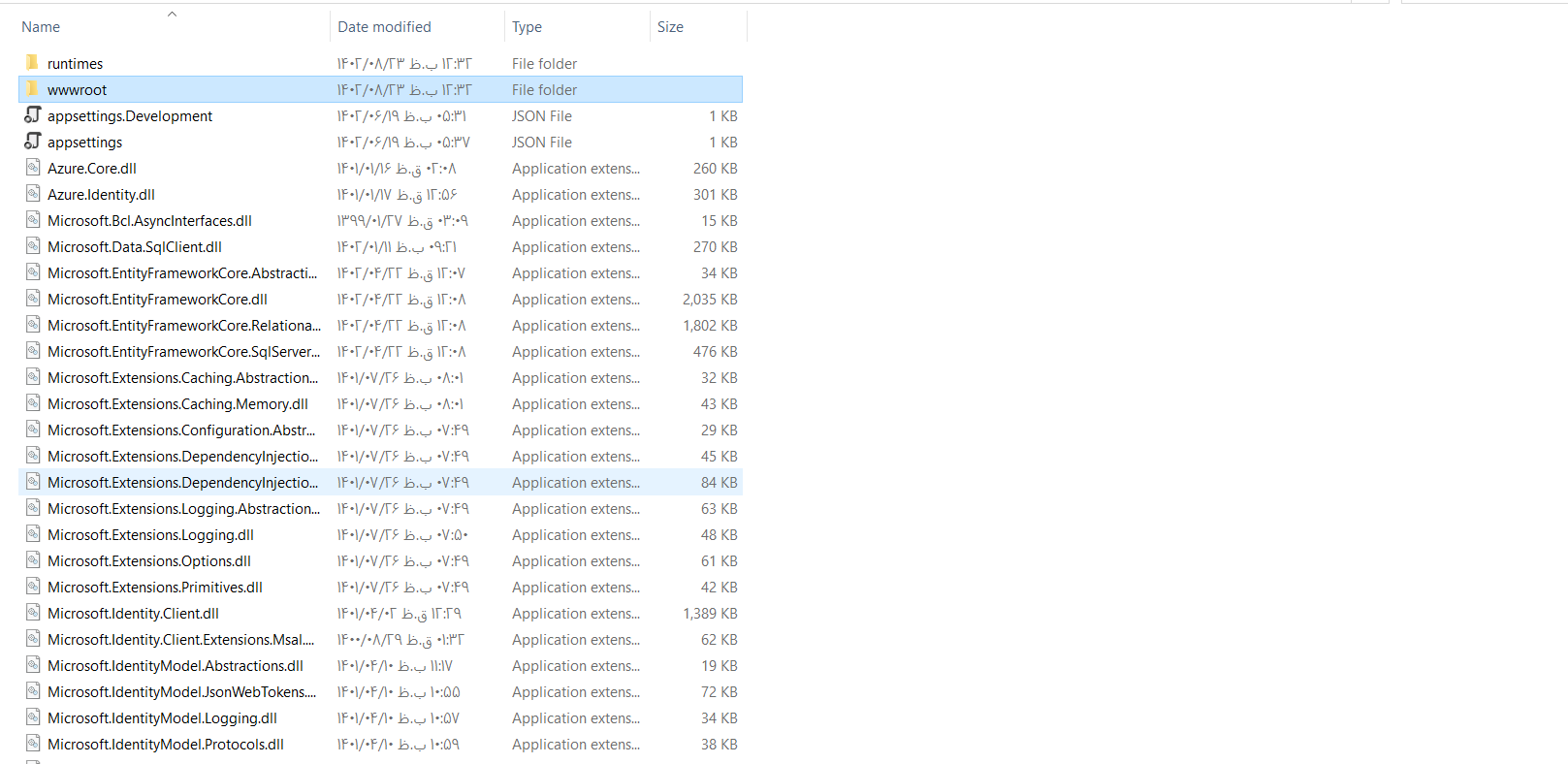Screen dimensions: 1568x764
Task: Sort files by the Size column
Action: (670, 27)
